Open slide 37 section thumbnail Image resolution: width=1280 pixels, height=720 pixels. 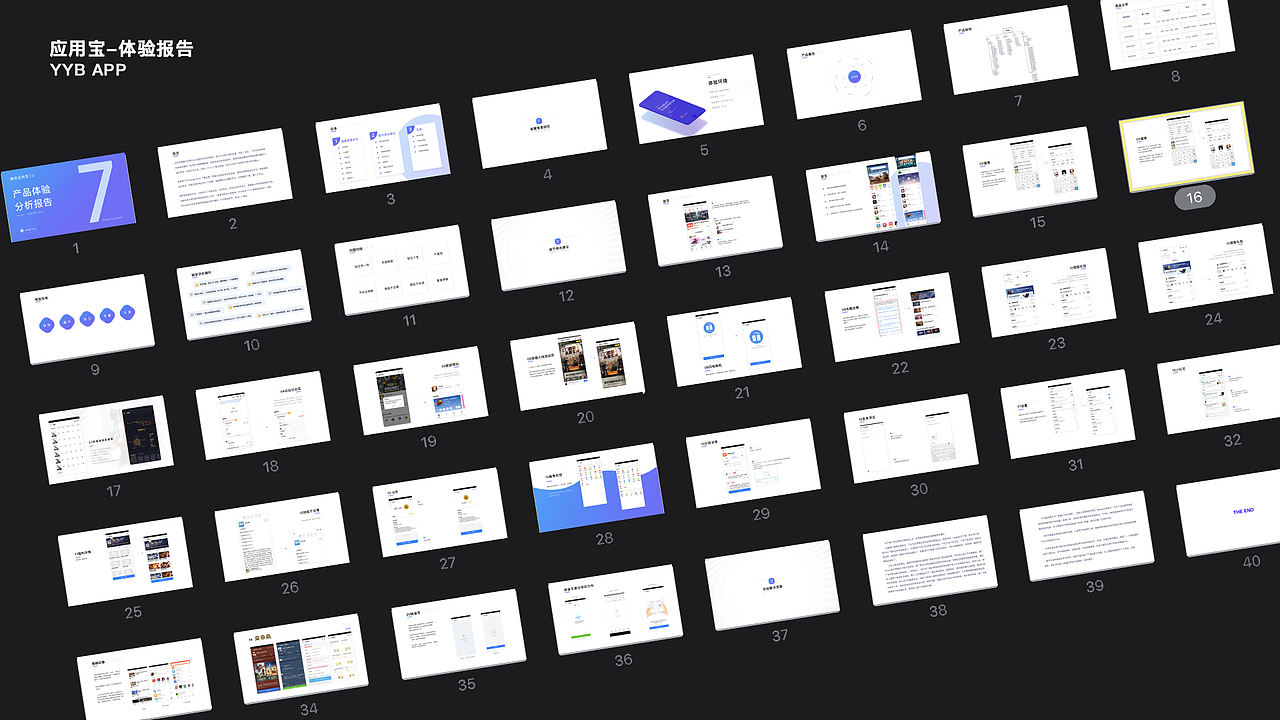tap(773, 586)
